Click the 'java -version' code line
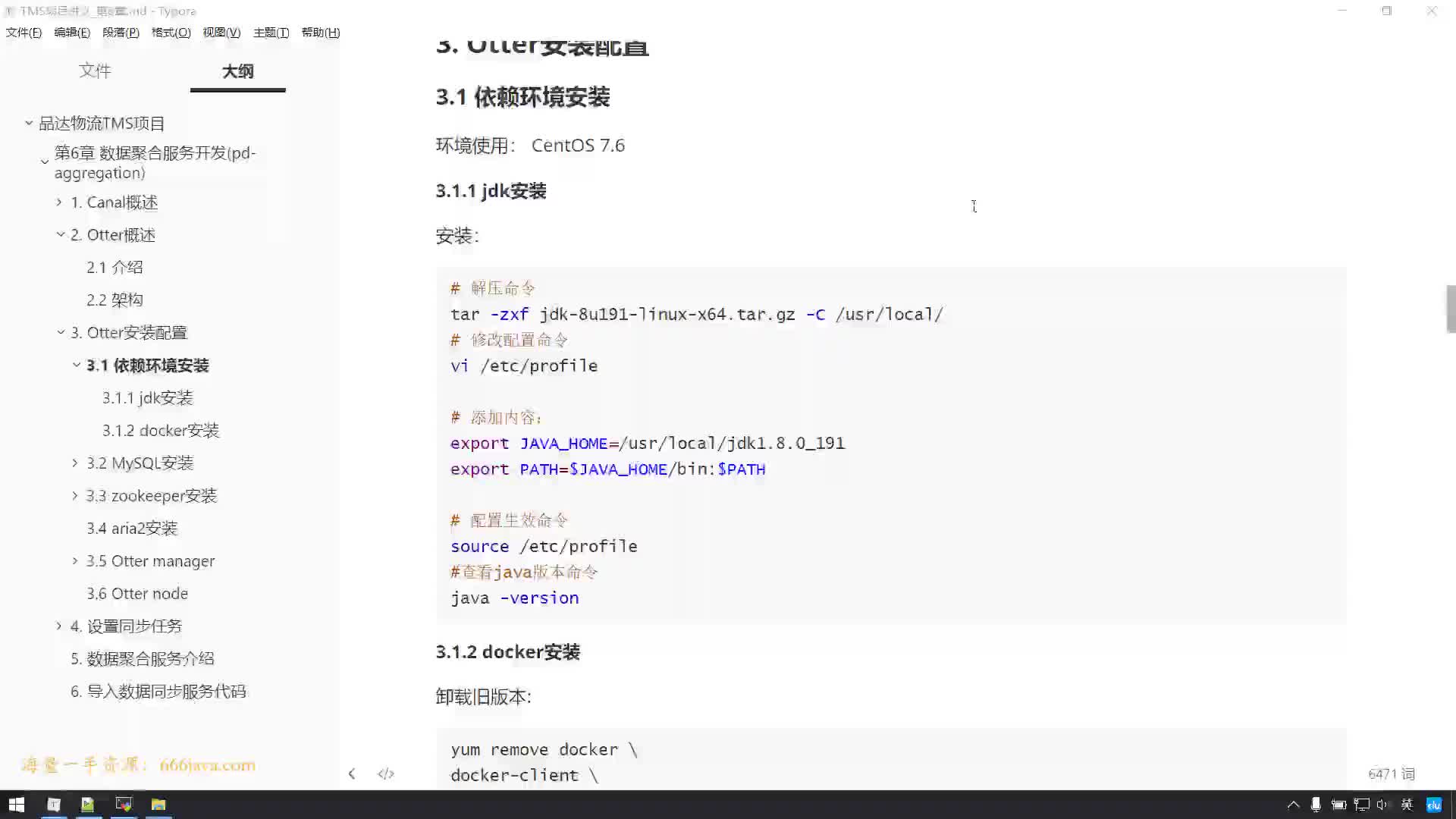This screenshot has height=819, width=1456. [514, 598]
